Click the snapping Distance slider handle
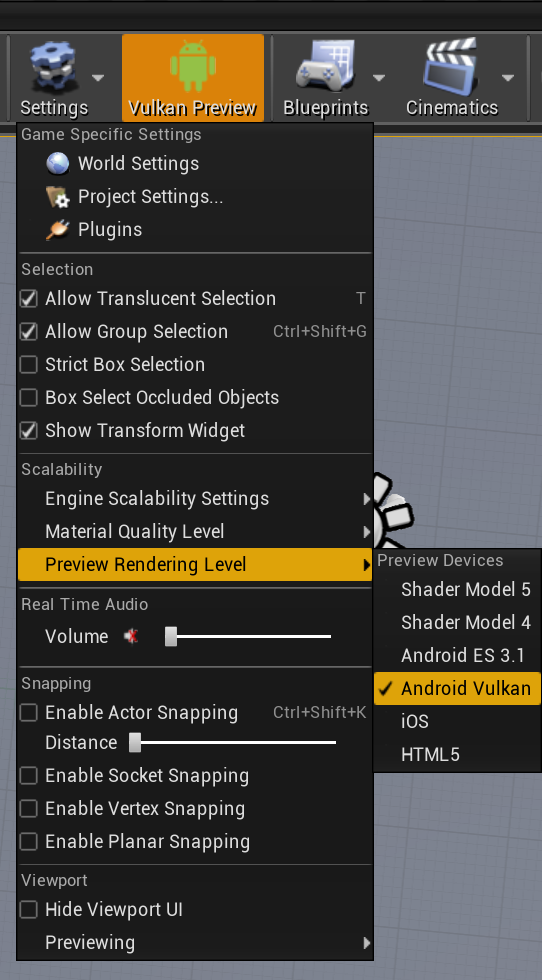This screenshot has width=542, height=980. [135, 743]
